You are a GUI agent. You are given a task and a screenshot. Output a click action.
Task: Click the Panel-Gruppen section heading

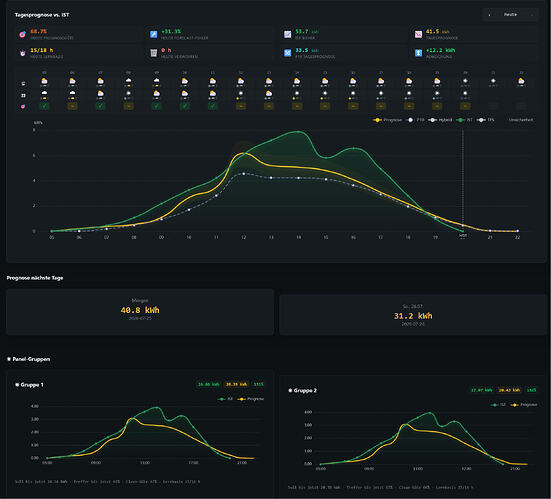point(28,359)
